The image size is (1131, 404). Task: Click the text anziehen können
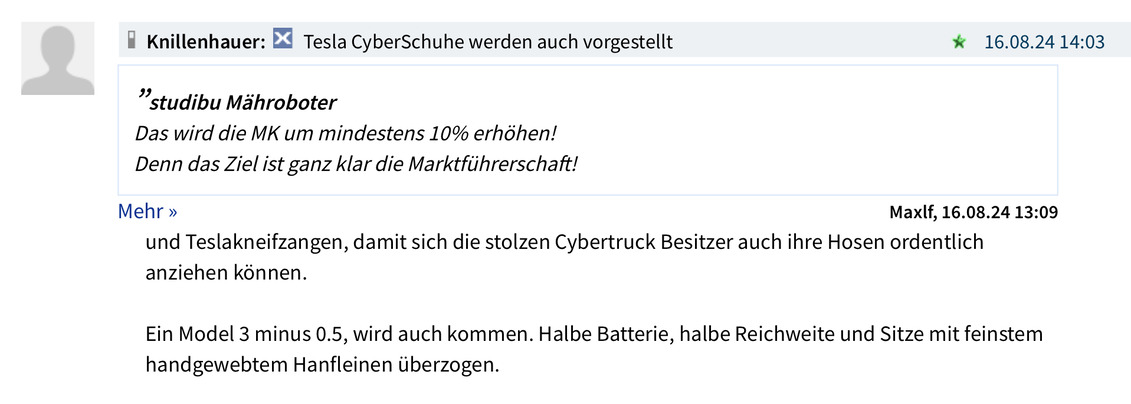pyautogui.click(x=225, y=273)
